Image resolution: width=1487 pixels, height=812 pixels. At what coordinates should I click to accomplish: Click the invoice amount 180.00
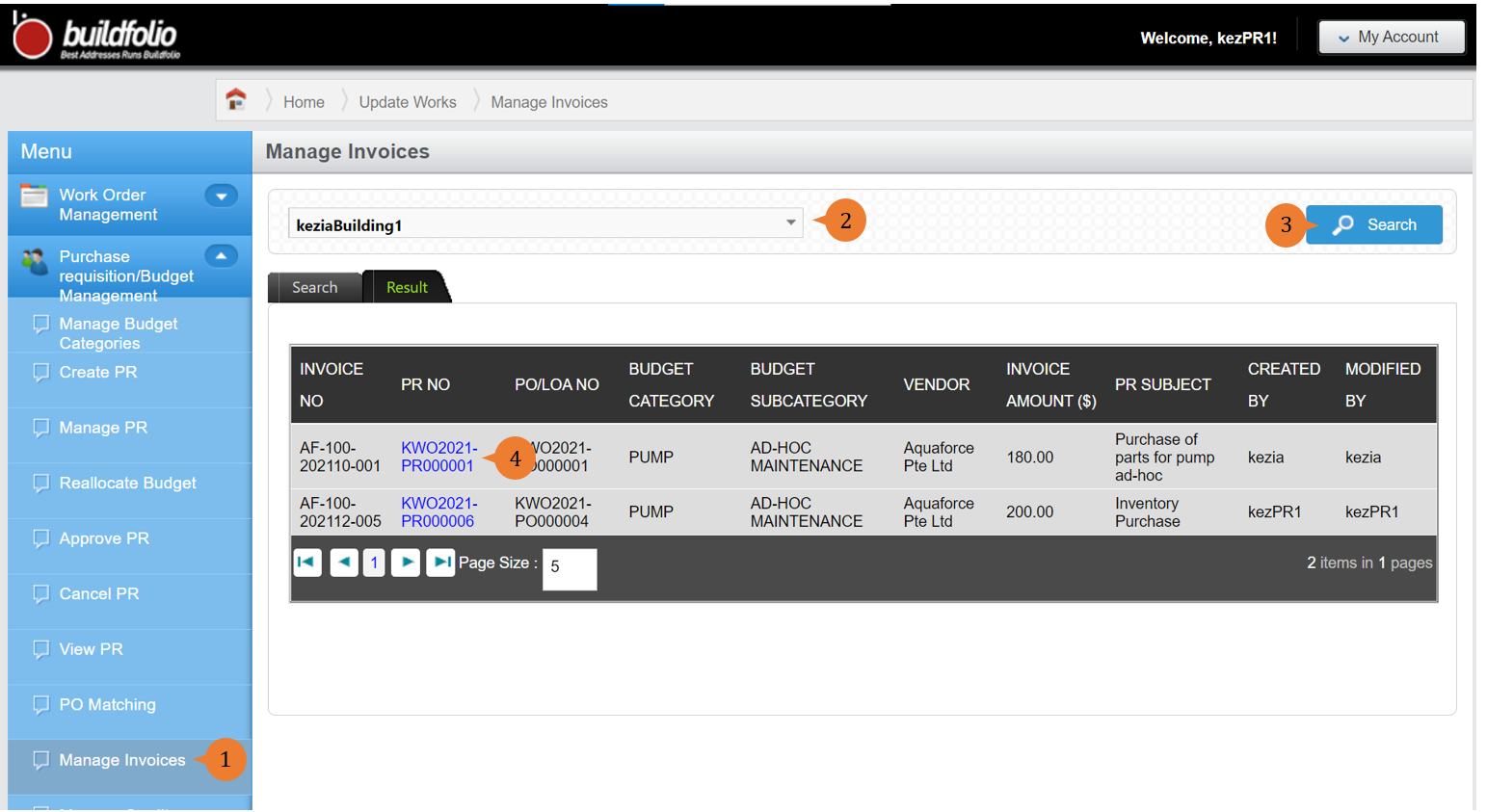point(1030,458)
